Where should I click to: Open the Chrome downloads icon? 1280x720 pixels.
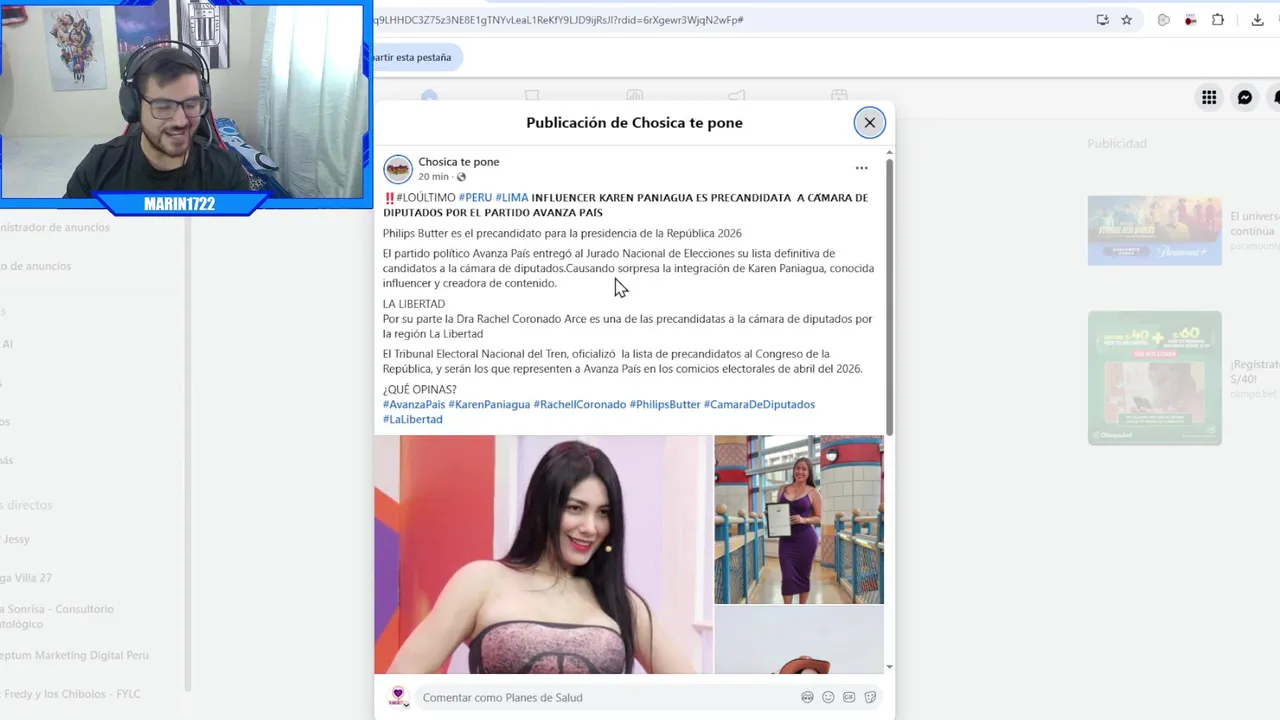(1257, 20)
